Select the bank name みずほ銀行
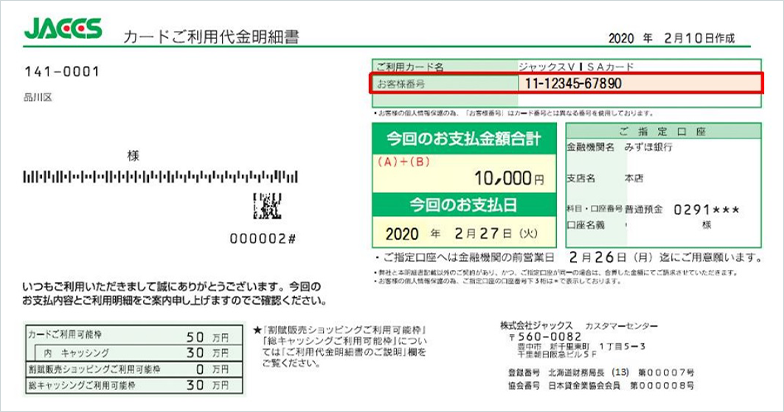 coord(648,147)
